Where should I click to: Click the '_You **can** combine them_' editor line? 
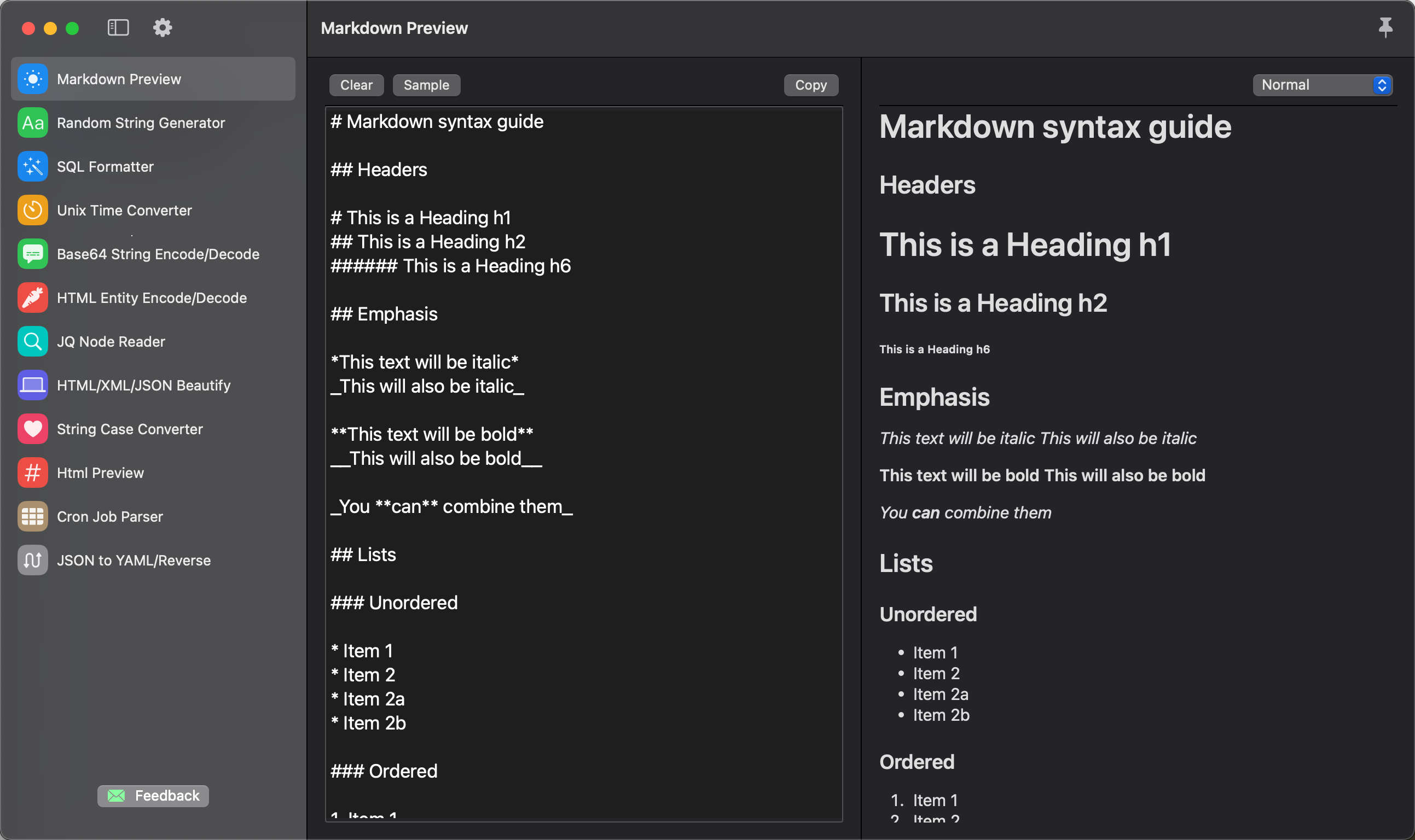tap(452, 506)
